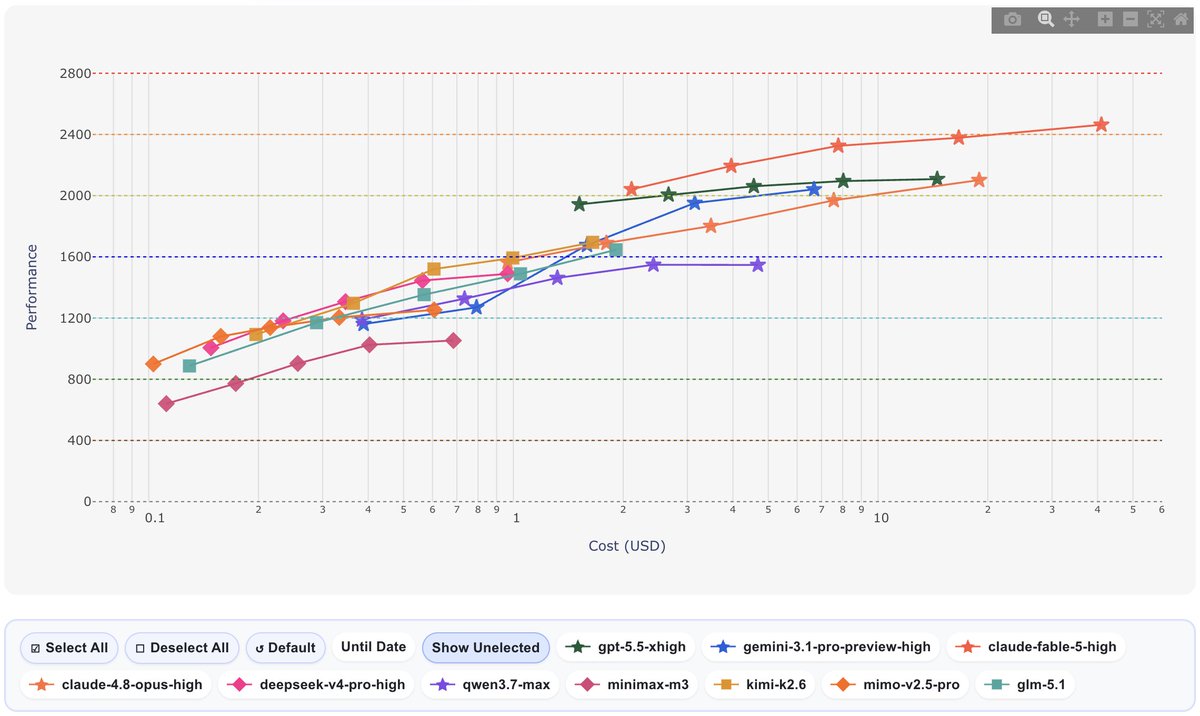
Task: Click the 10 x-axis tick label
Action: [881, 518]
